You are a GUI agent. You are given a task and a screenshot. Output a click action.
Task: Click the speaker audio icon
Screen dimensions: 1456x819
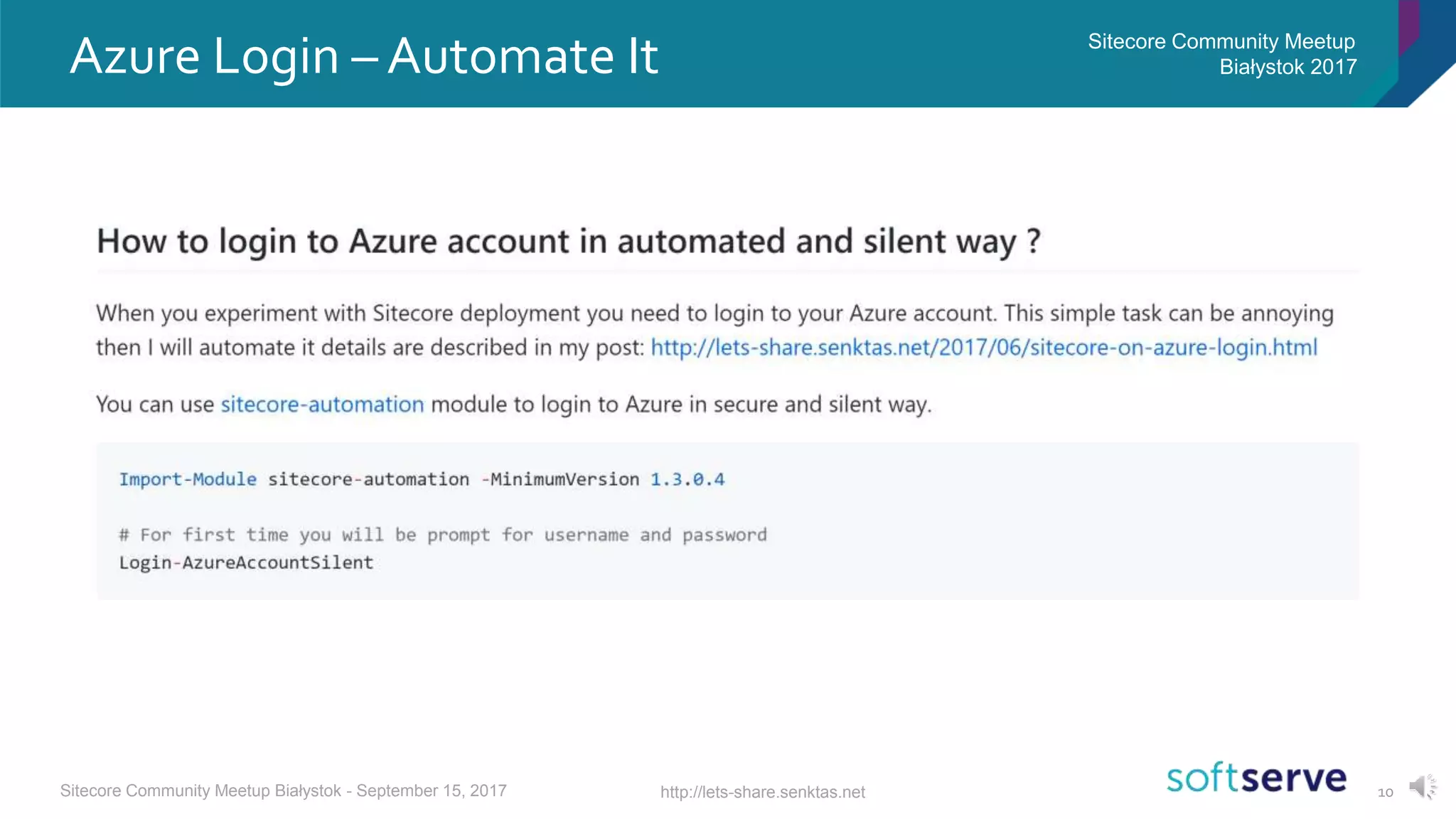tap(1423, 787)
